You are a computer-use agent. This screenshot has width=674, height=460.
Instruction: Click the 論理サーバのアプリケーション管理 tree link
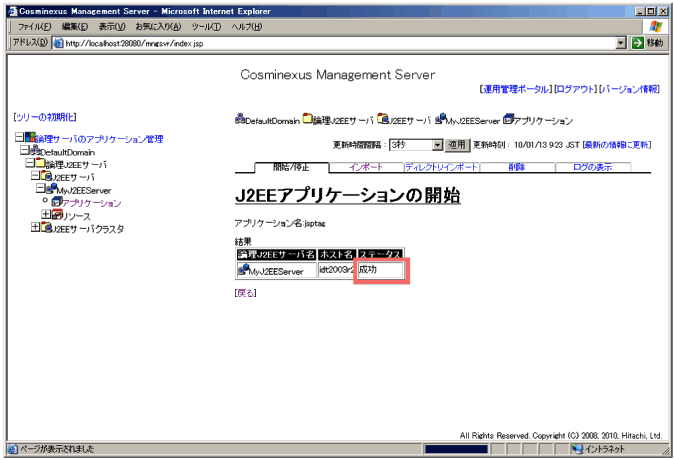coord(99,139)
